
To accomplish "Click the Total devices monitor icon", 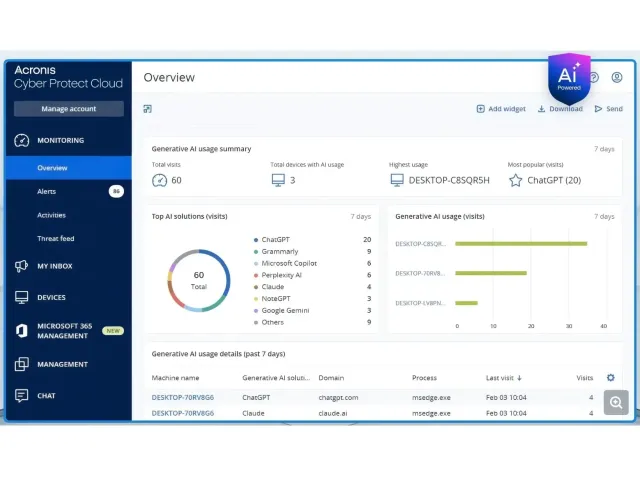I will click(278, 180).
